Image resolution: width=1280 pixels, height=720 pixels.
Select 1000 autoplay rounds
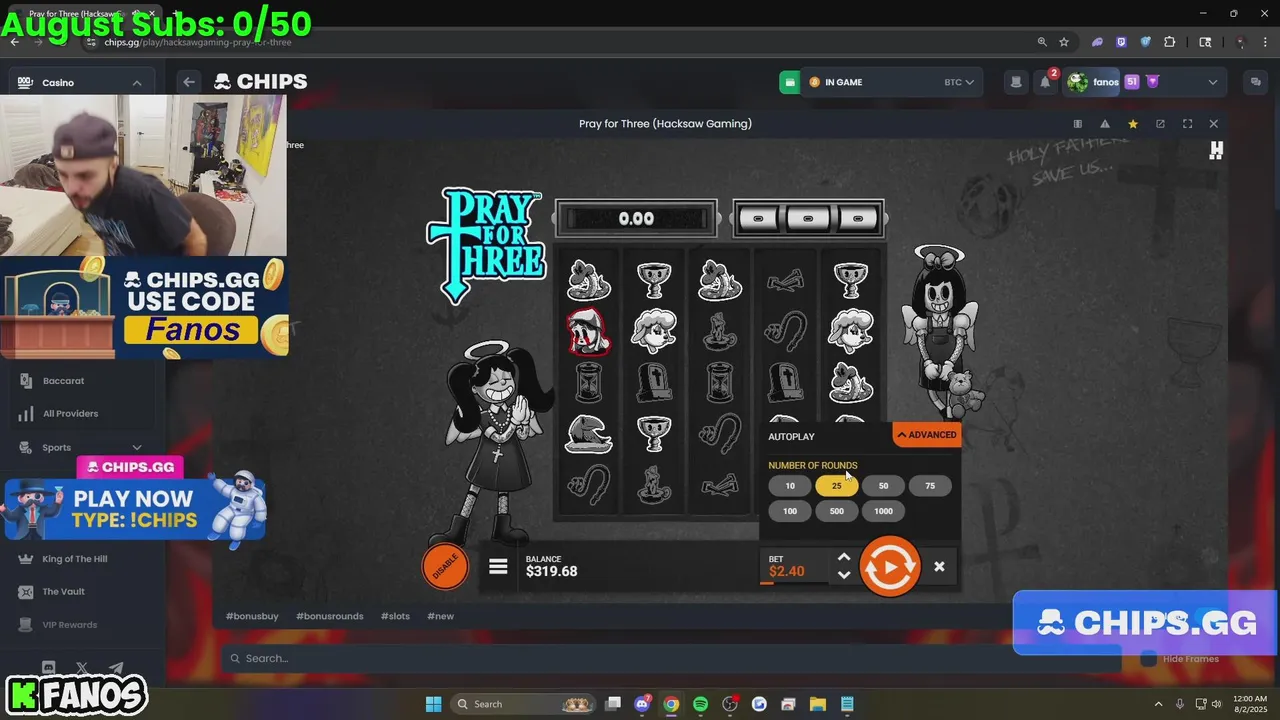click(883, 511)
